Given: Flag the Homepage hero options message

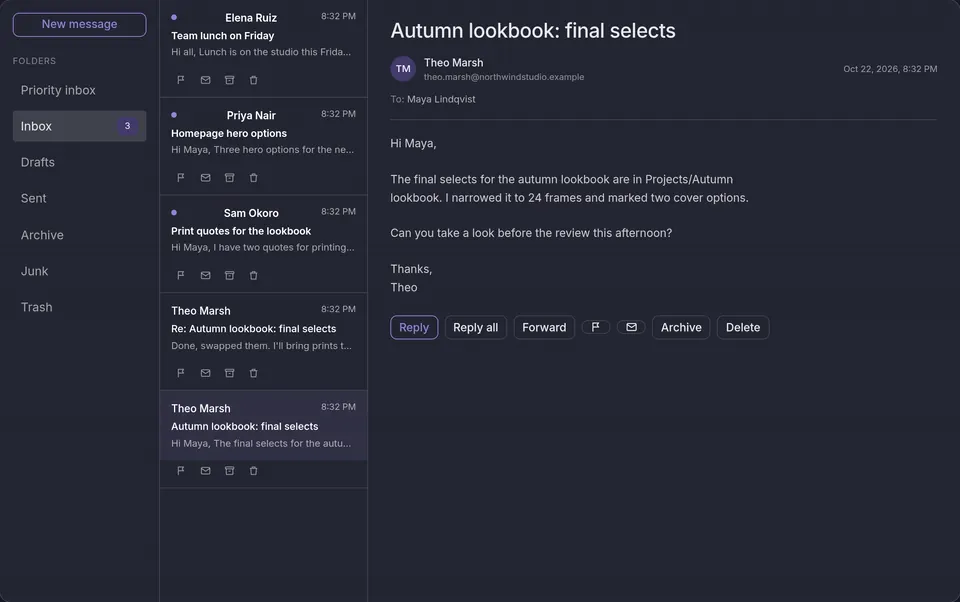Looking at the screenshot, I should (181, 178).
